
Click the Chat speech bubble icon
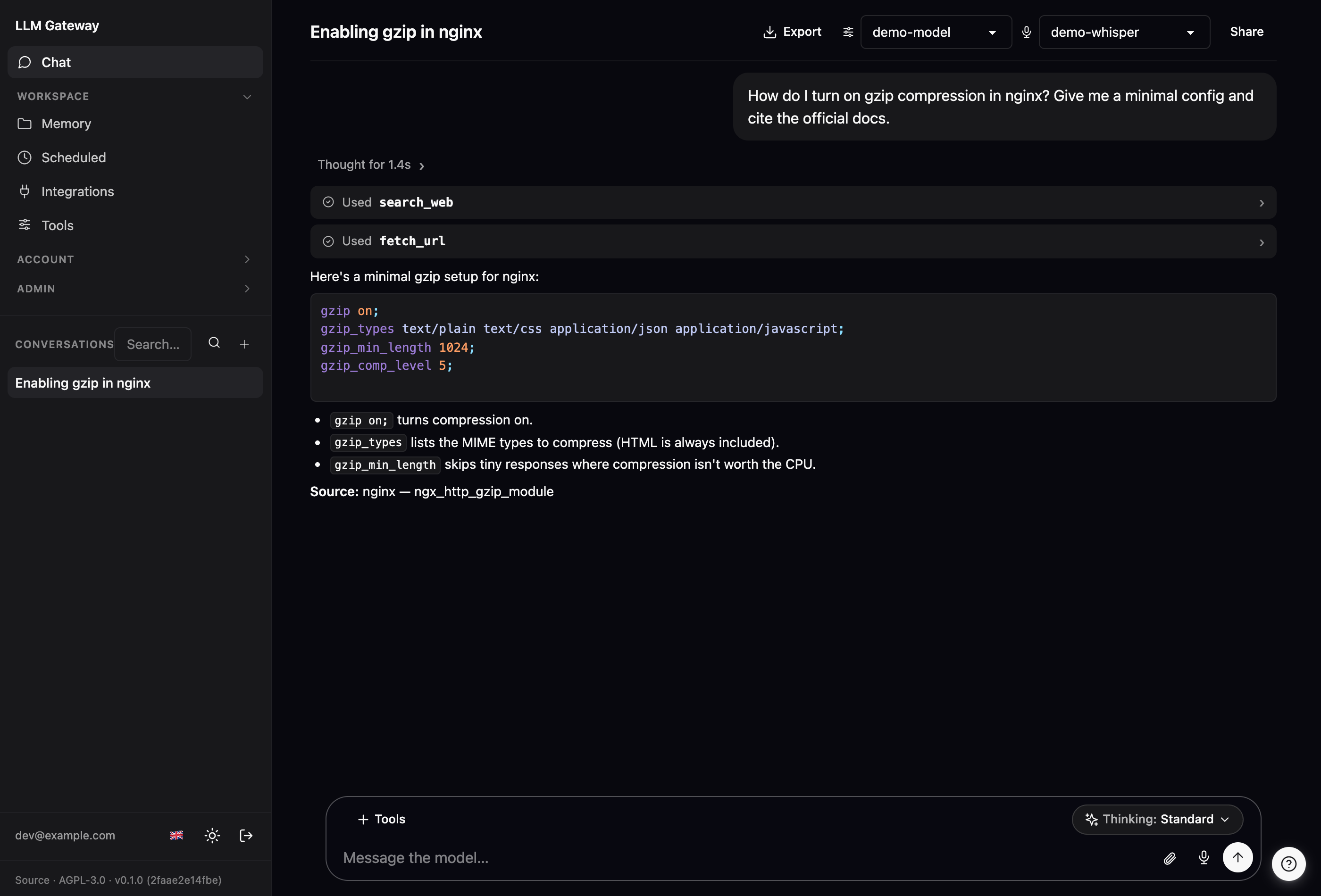point(25,63)
